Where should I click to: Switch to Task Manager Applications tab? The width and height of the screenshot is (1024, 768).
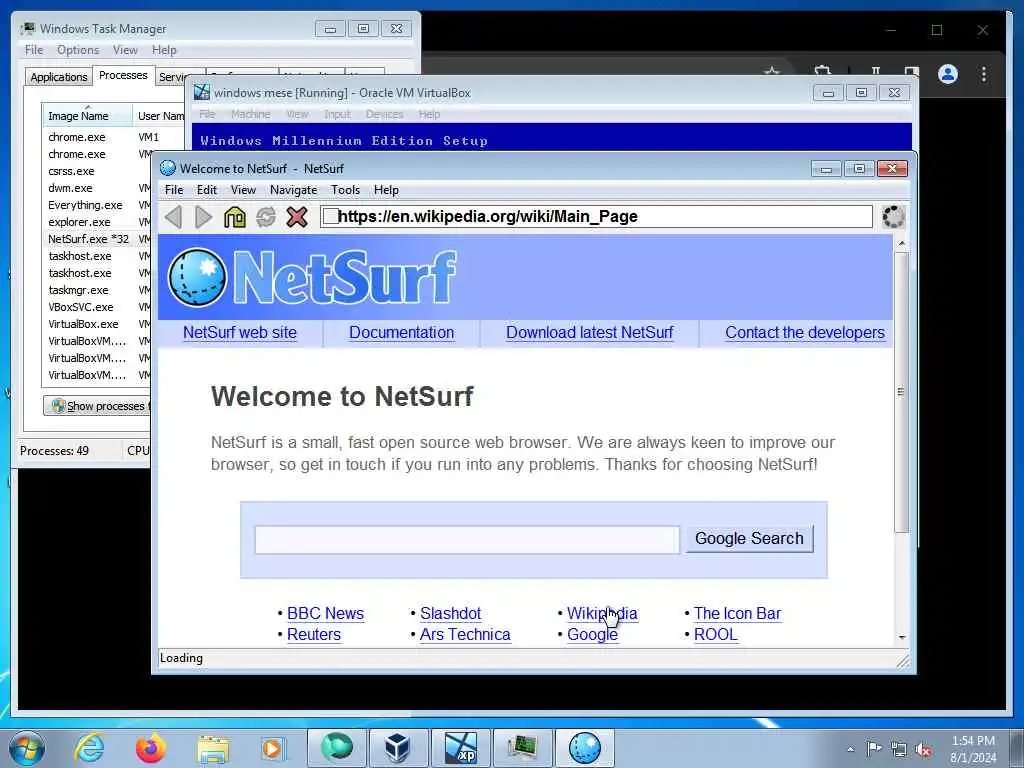[59, 76]
